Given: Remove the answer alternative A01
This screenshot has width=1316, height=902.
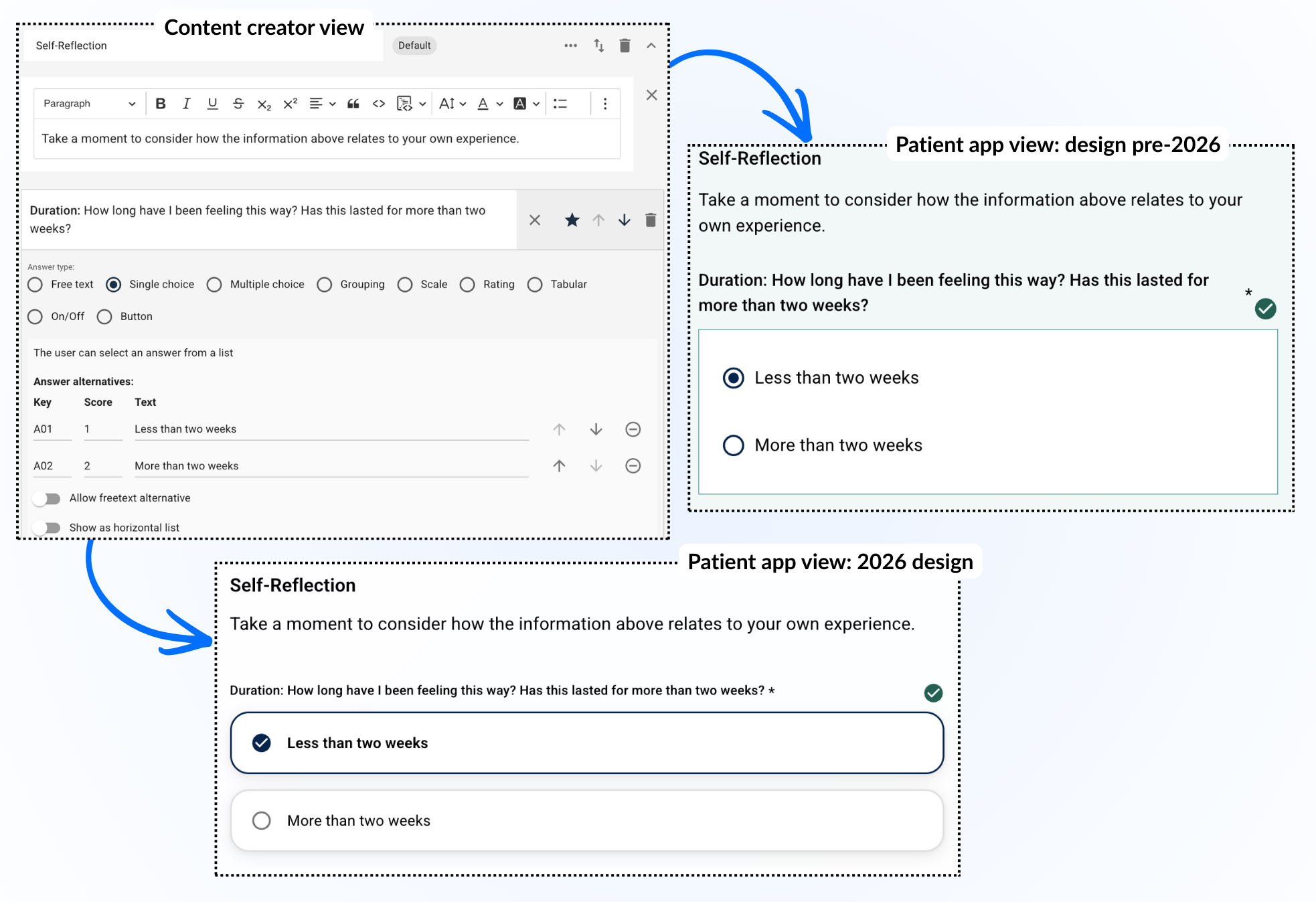Looking at the screenshot, I should [633, 429].
